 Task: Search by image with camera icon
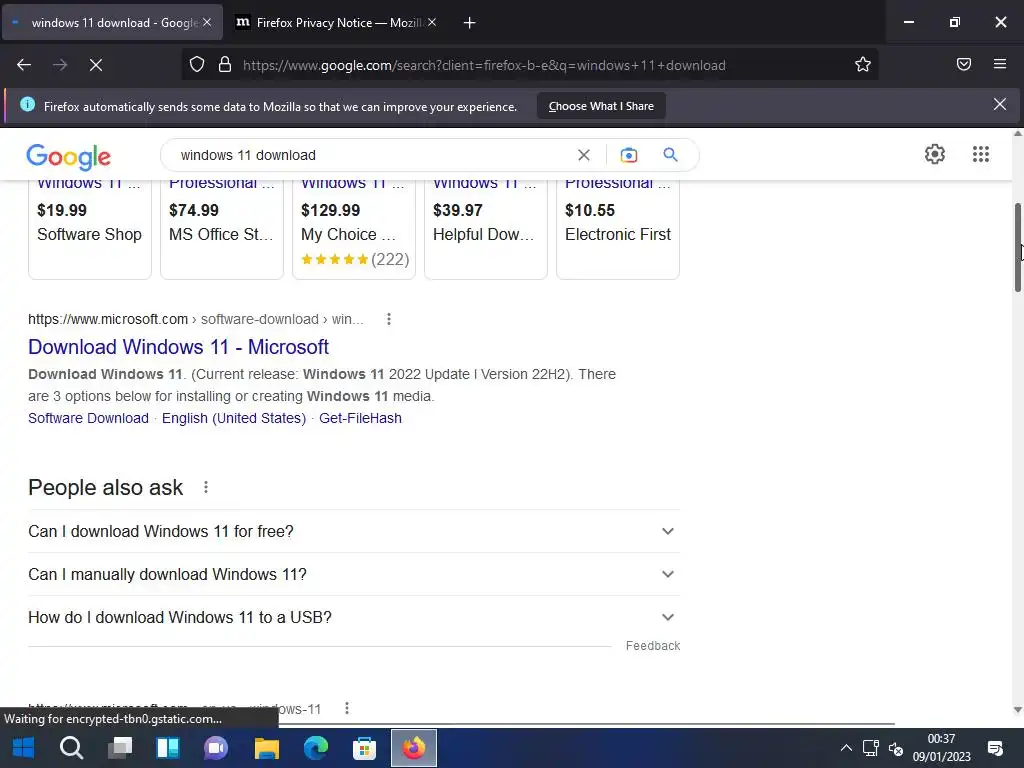coord(628,155)
